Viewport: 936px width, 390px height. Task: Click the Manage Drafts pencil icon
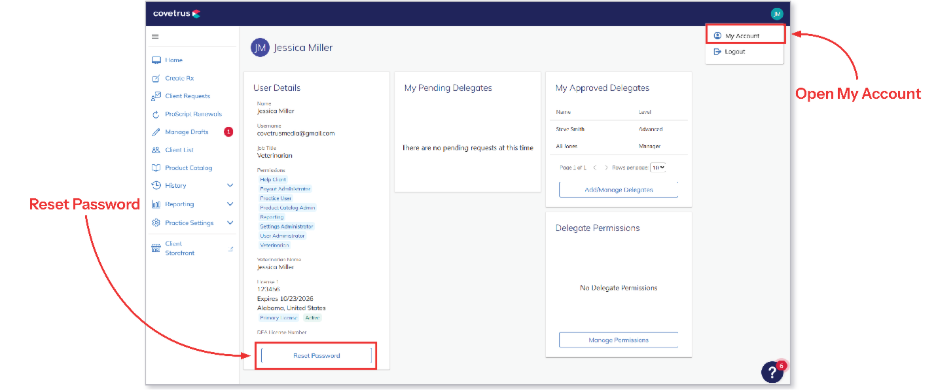click(156, 132)
